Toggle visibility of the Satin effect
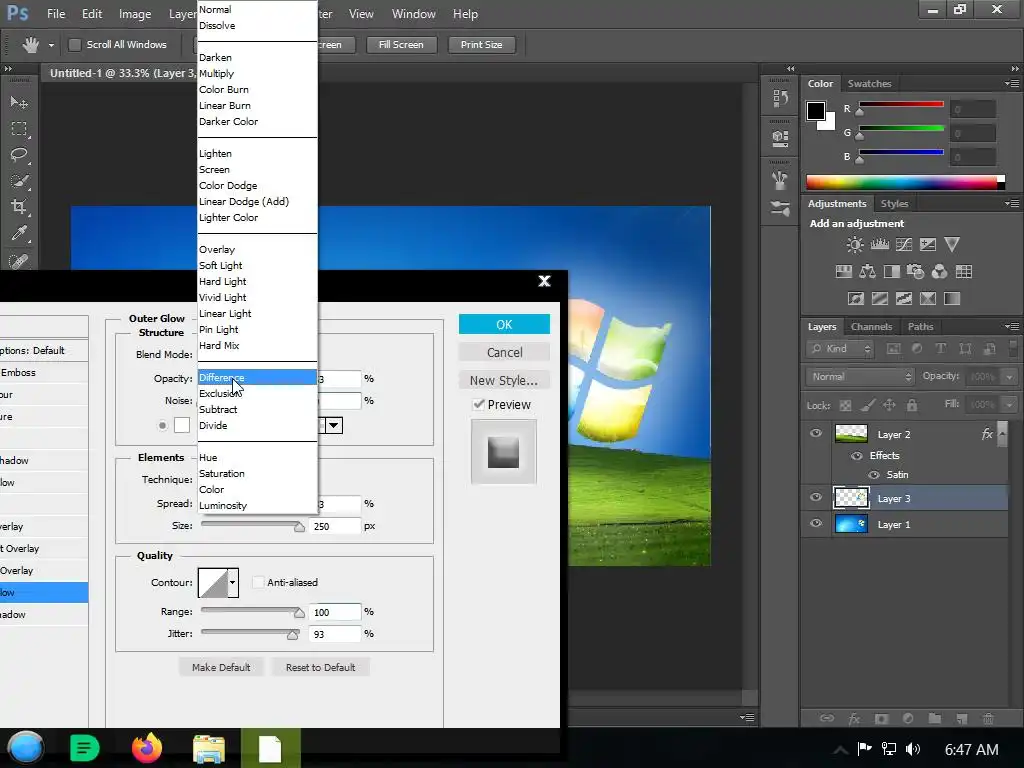Viewport: 1024px width, 768px height. 874,475
